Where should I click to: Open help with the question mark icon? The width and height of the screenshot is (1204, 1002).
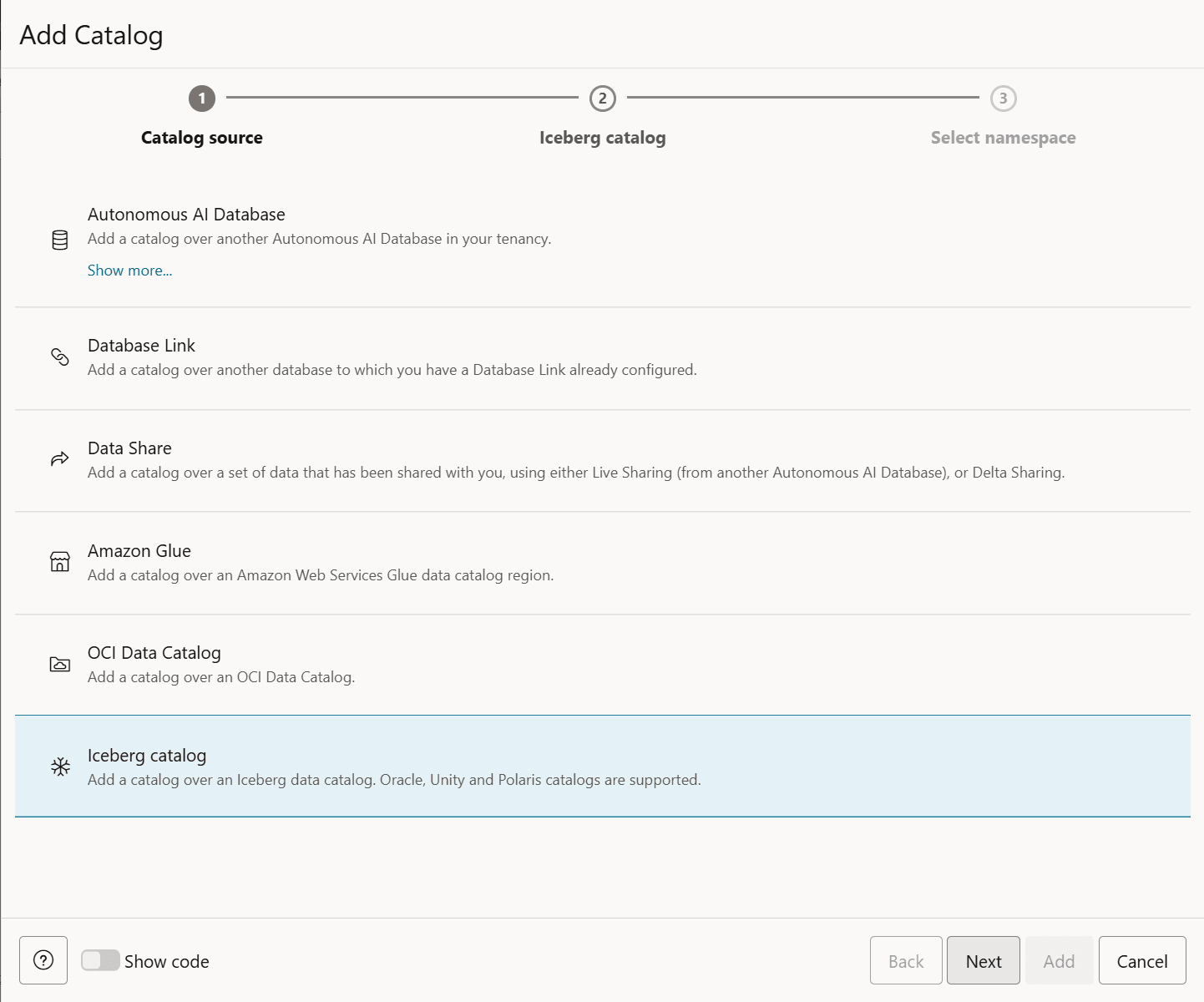coord(43,960)
